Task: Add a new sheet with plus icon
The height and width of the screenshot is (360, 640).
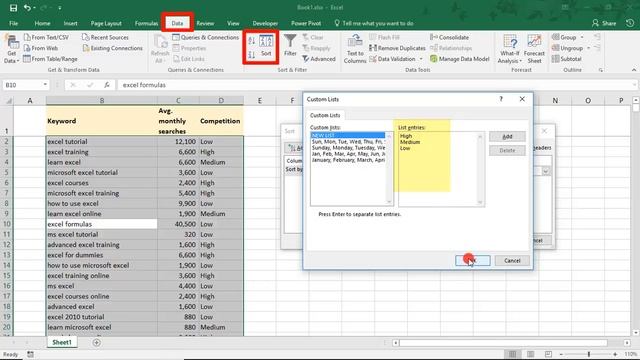Action: [96, 342]
